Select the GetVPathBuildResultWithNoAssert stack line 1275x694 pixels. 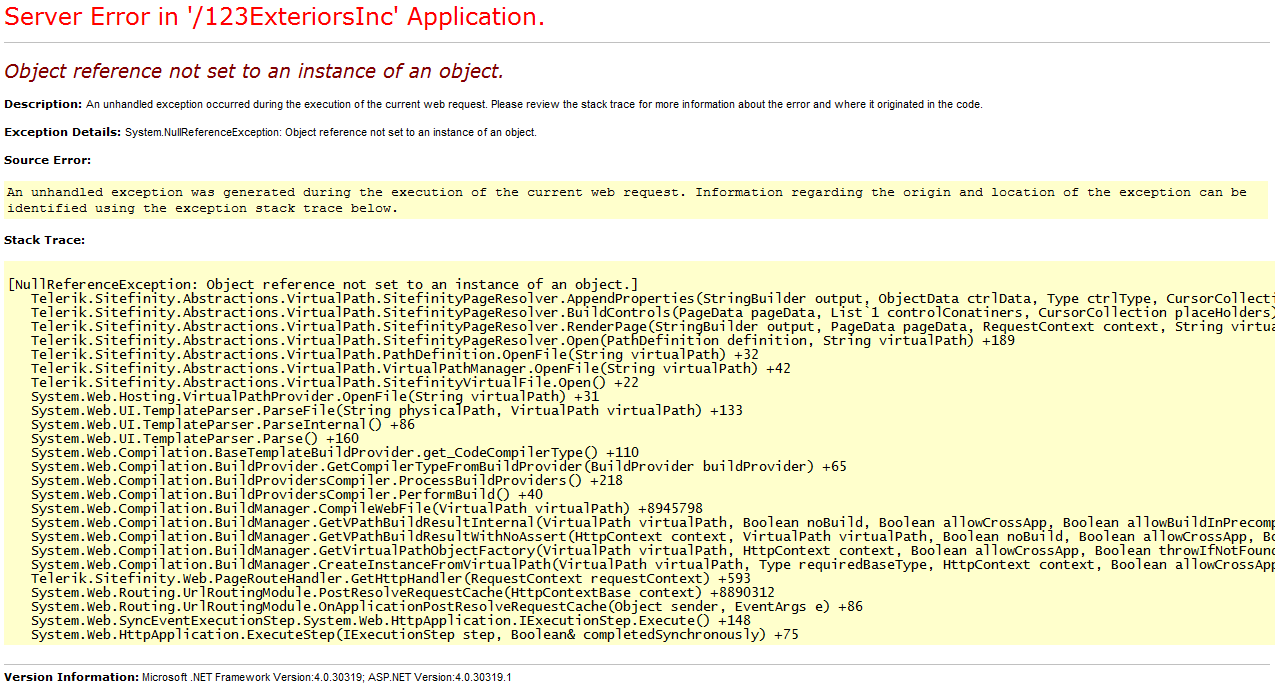[653, 536]
